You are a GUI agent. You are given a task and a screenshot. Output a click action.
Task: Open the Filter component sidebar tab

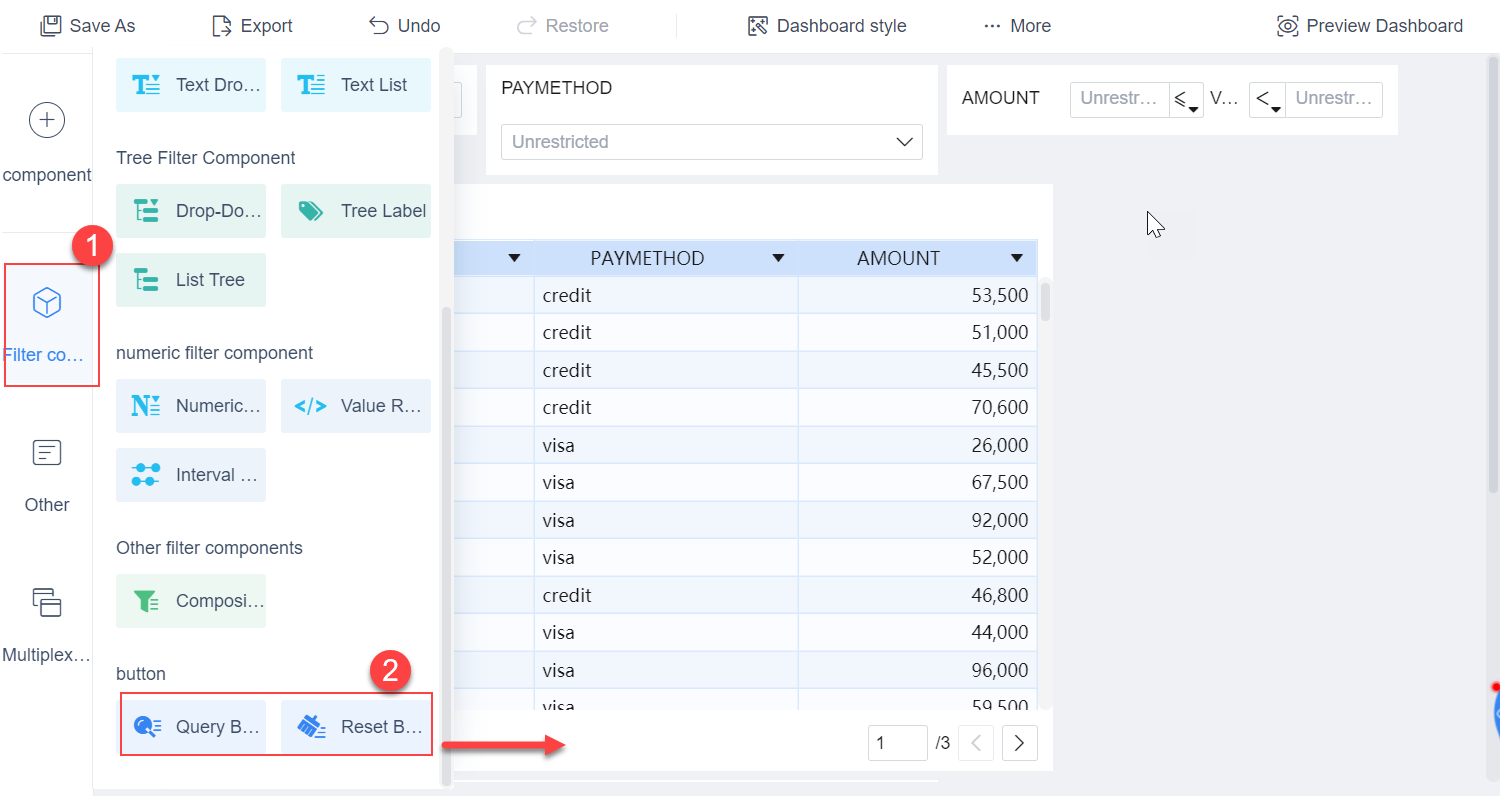tap(48, 322)
